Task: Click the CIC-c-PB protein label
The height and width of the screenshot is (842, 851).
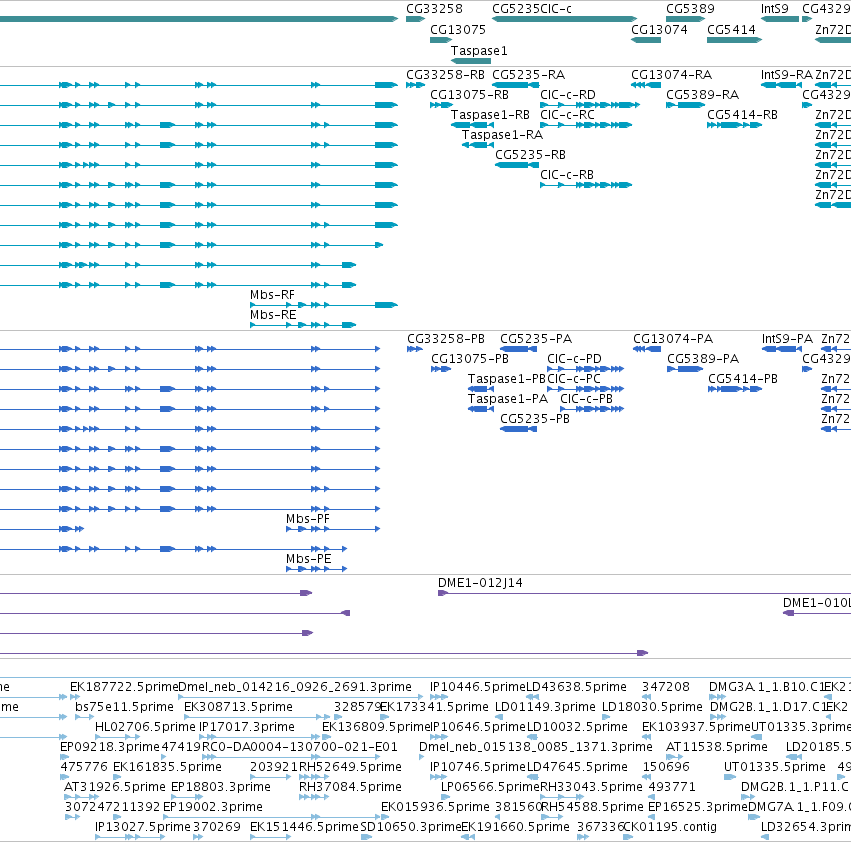Action: (x=586, y=399)
